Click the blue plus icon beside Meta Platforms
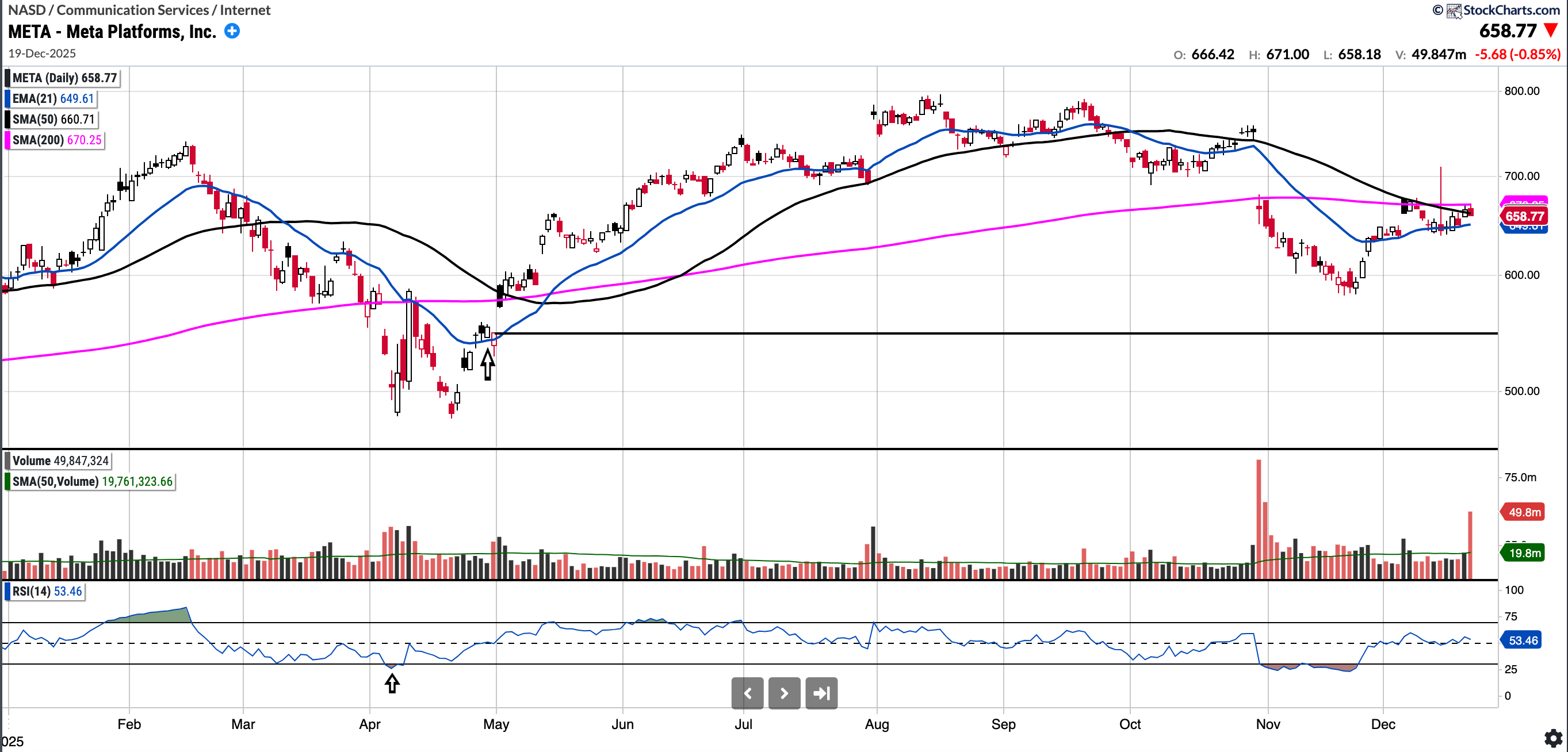Viewport: 1568px width, 752px height. coord(232,31)
